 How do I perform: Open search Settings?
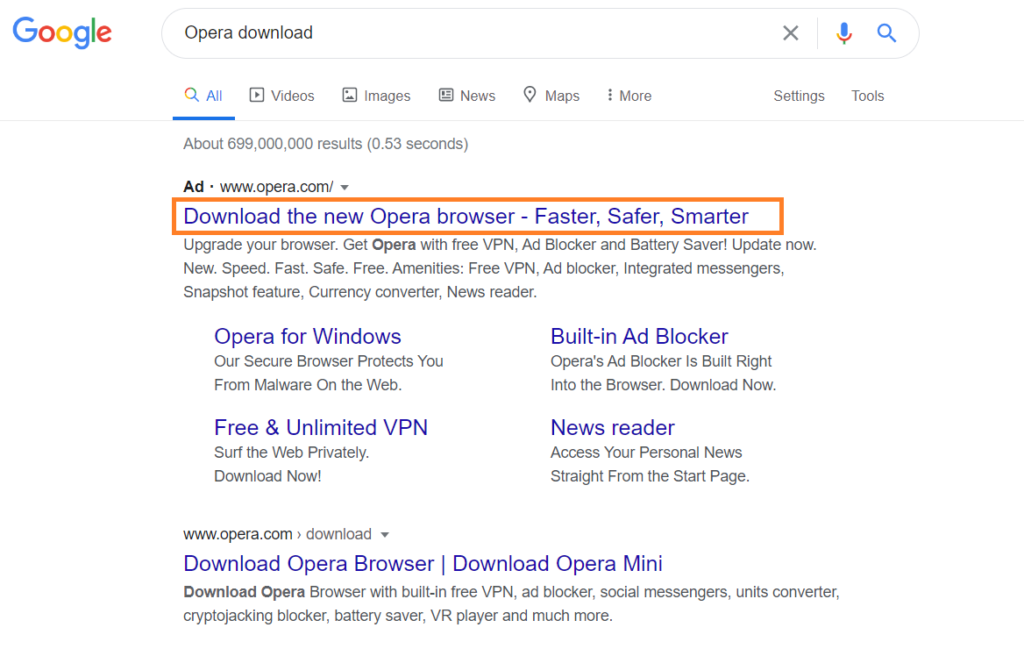(x=799, y=96)
